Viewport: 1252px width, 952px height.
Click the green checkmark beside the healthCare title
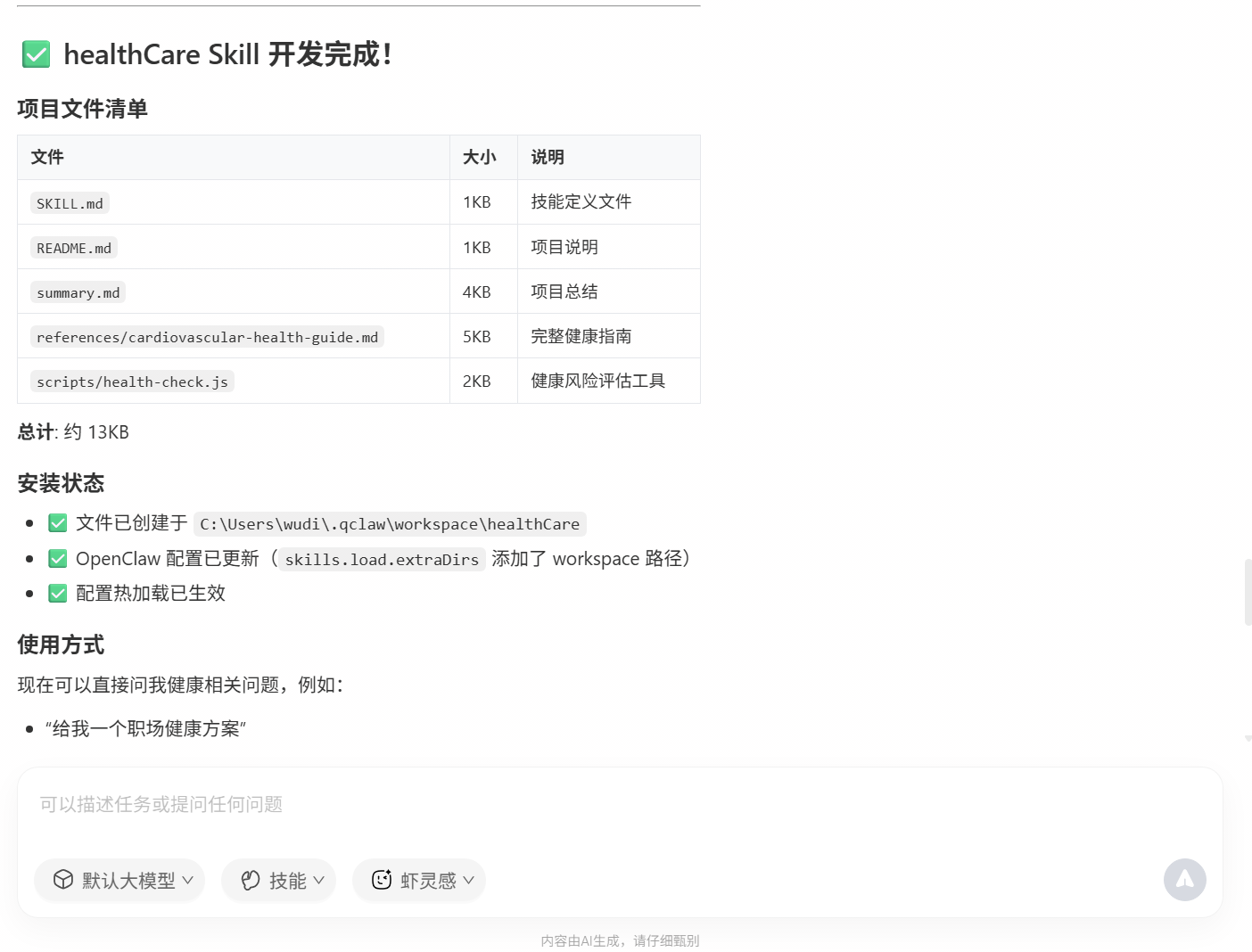click(36, 54)
